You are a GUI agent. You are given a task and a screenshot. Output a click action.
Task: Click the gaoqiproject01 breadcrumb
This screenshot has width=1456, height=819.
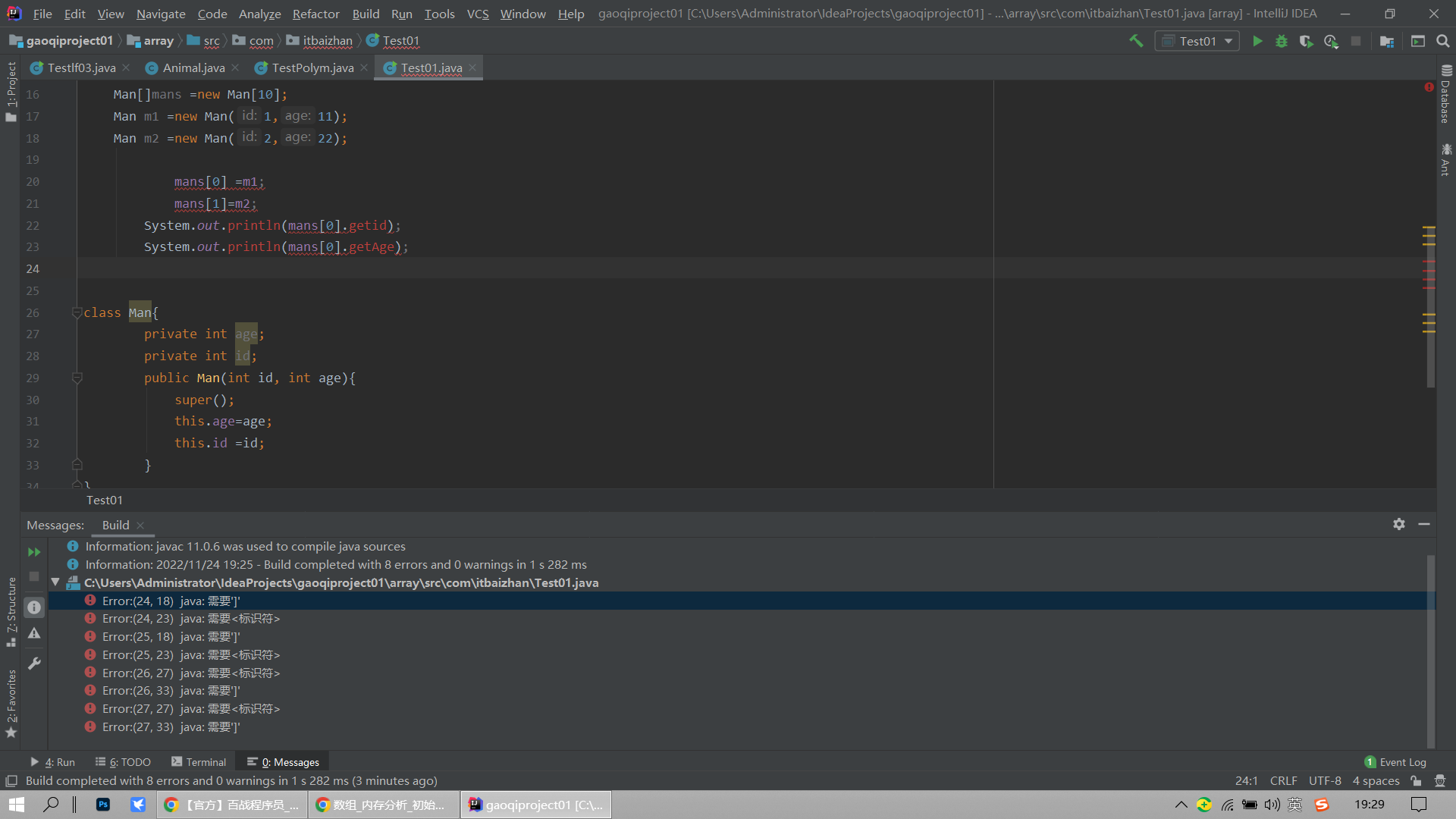tap(61, 41)
